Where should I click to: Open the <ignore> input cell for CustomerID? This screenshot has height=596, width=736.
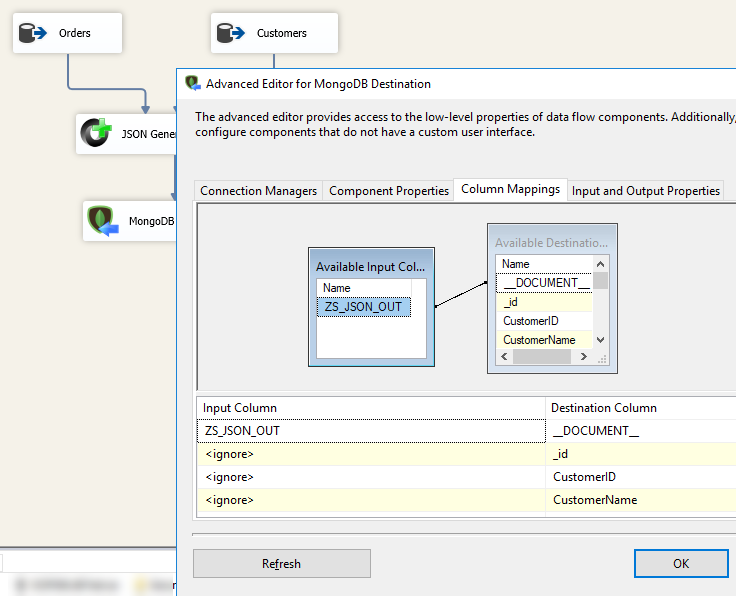tap(371, 477)
